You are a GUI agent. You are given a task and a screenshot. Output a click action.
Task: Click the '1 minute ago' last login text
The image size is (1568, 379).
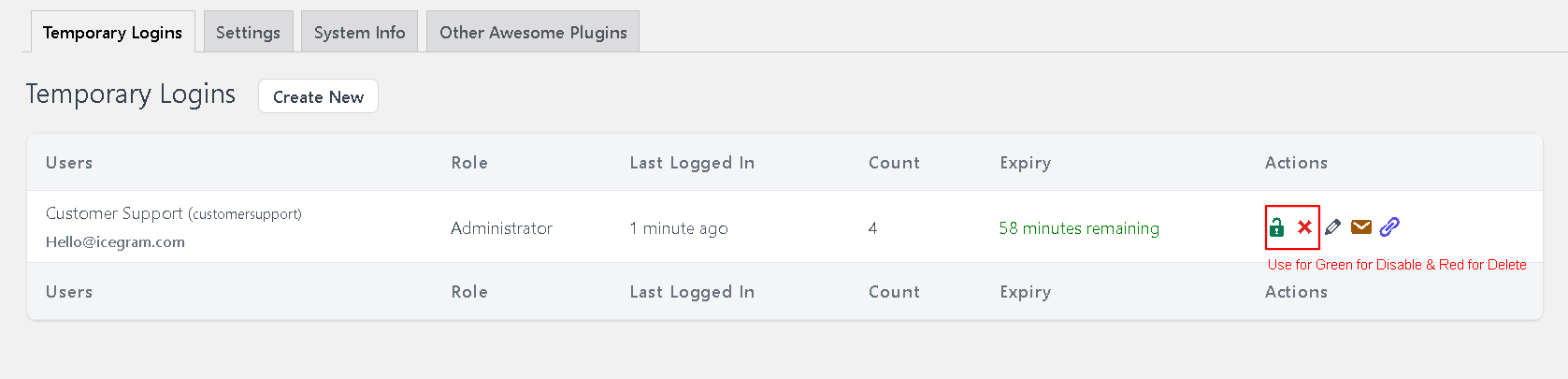[x=679, y=228]
